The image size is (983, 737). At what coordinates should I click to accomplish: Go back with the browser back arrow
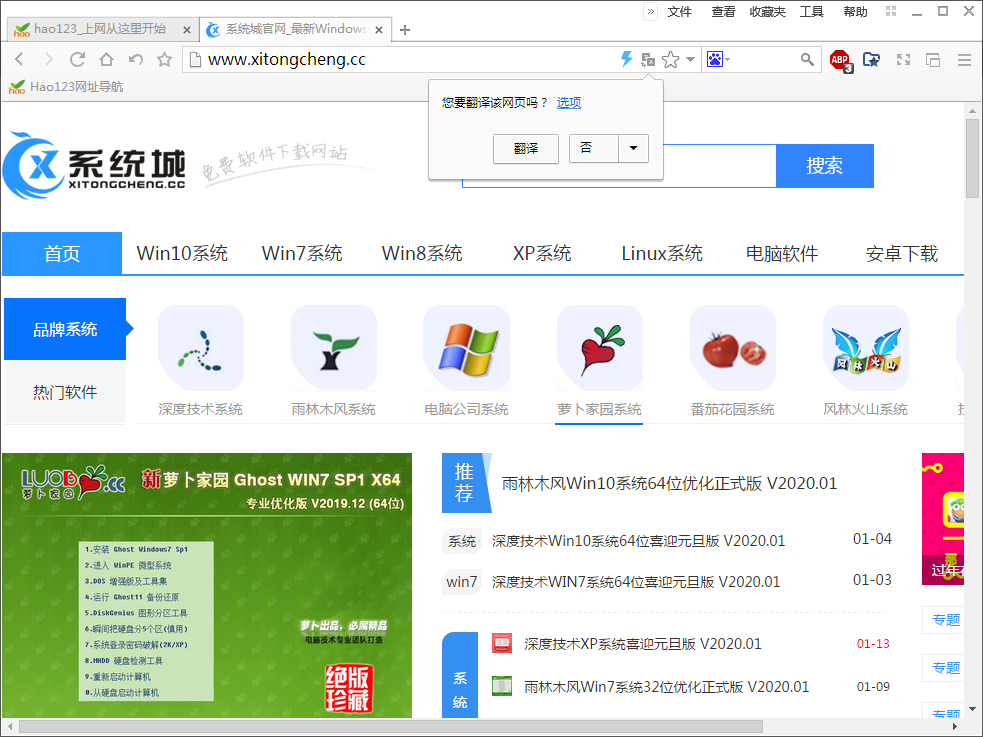tap(19, 60)
